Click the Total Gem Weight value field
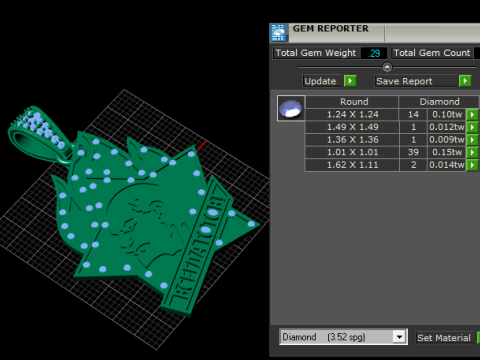 (374, 53)
